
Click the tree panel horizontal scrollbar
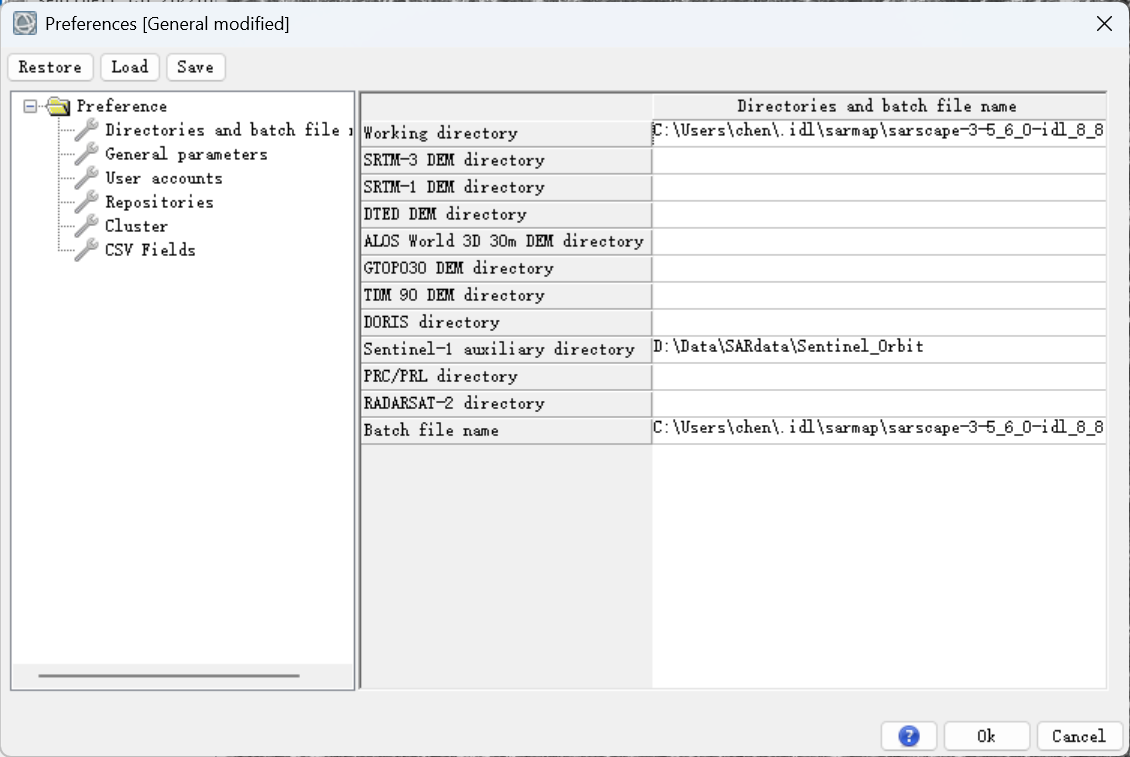169,676
